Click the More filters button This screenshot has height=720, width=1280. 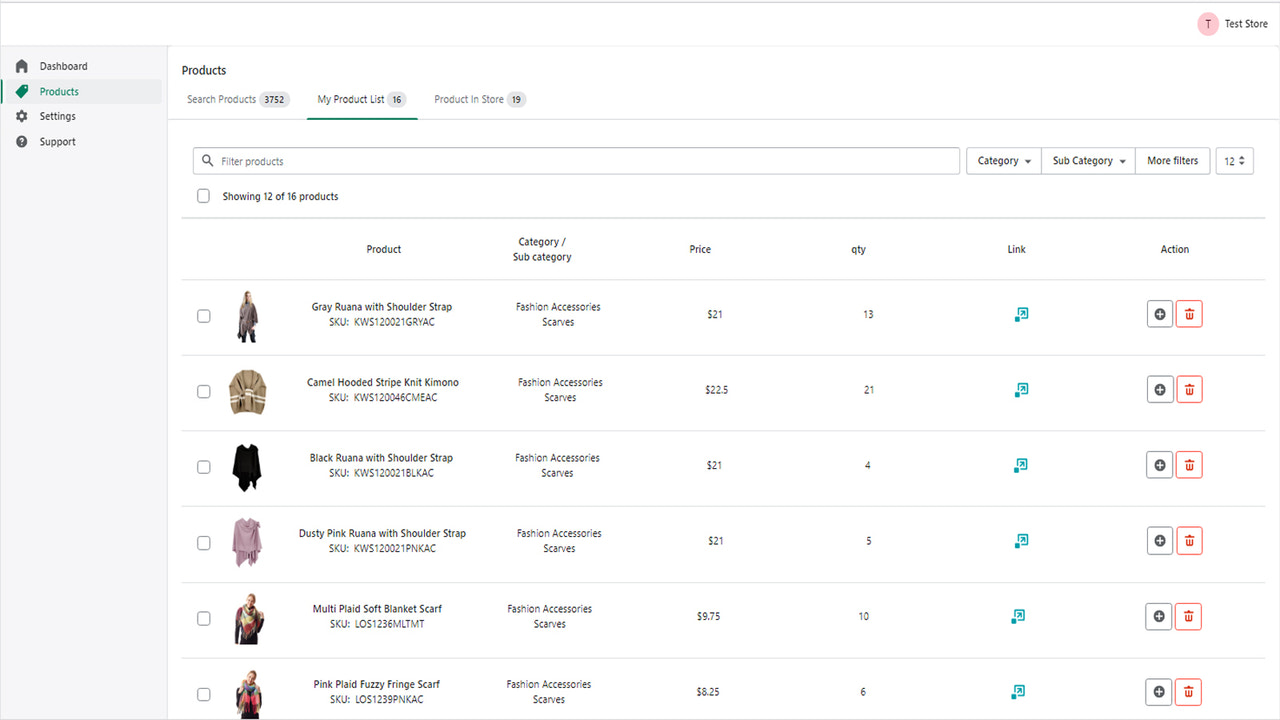coord(1171,160)
